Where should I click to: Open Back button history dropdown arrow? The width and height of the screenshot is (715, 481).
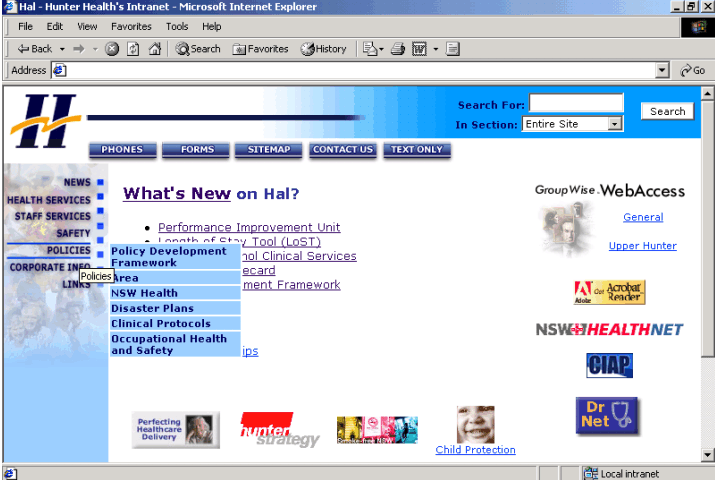62,49
